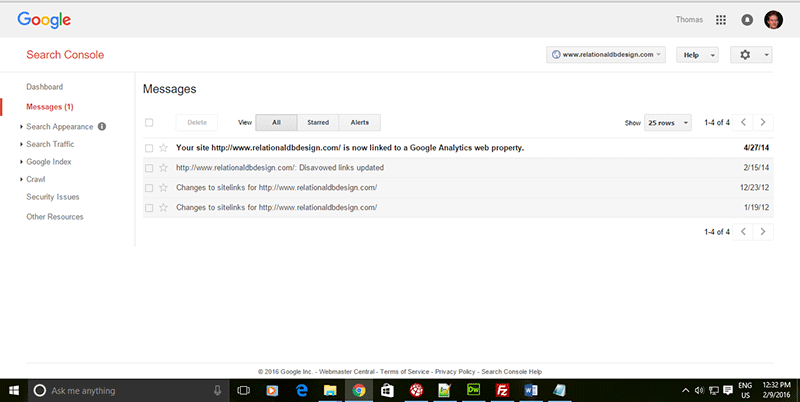Select the All view tab
Screen dimensions: 800x402
(x=276, y=122)
